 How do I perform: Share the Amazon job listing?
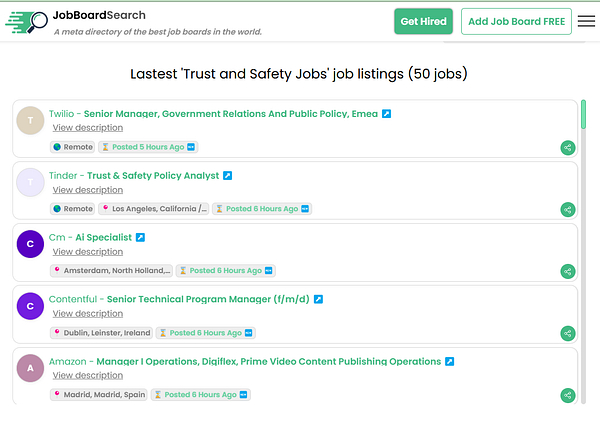point(568,395)
